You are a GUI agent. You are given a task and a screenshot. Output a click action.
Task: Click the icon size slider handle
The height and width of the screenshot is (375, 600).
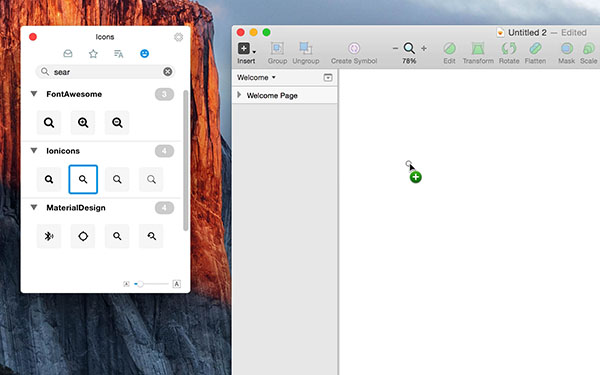[140, 284]
